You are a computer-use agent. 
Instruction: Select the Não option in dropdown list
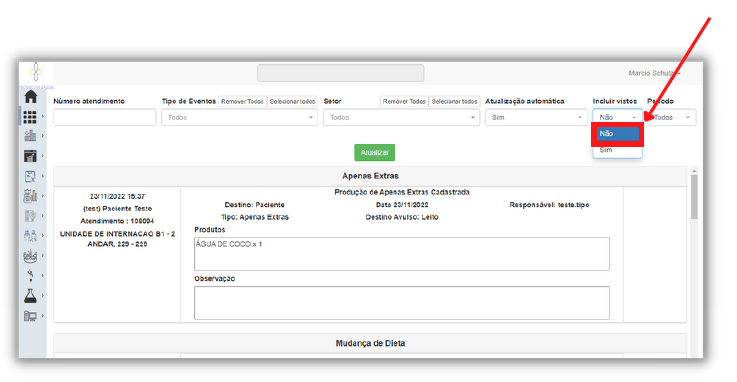coord(618,134)
